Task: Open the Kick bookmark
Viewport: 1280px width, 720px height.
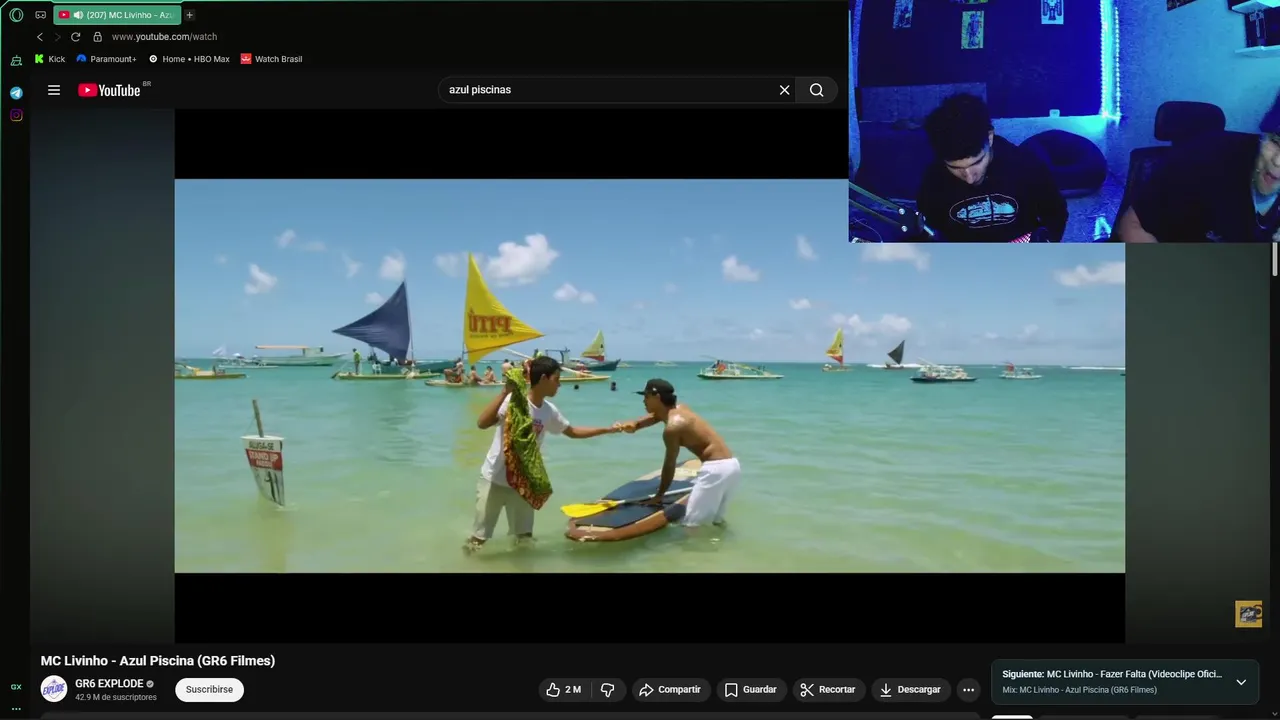Action: (50, 59)
